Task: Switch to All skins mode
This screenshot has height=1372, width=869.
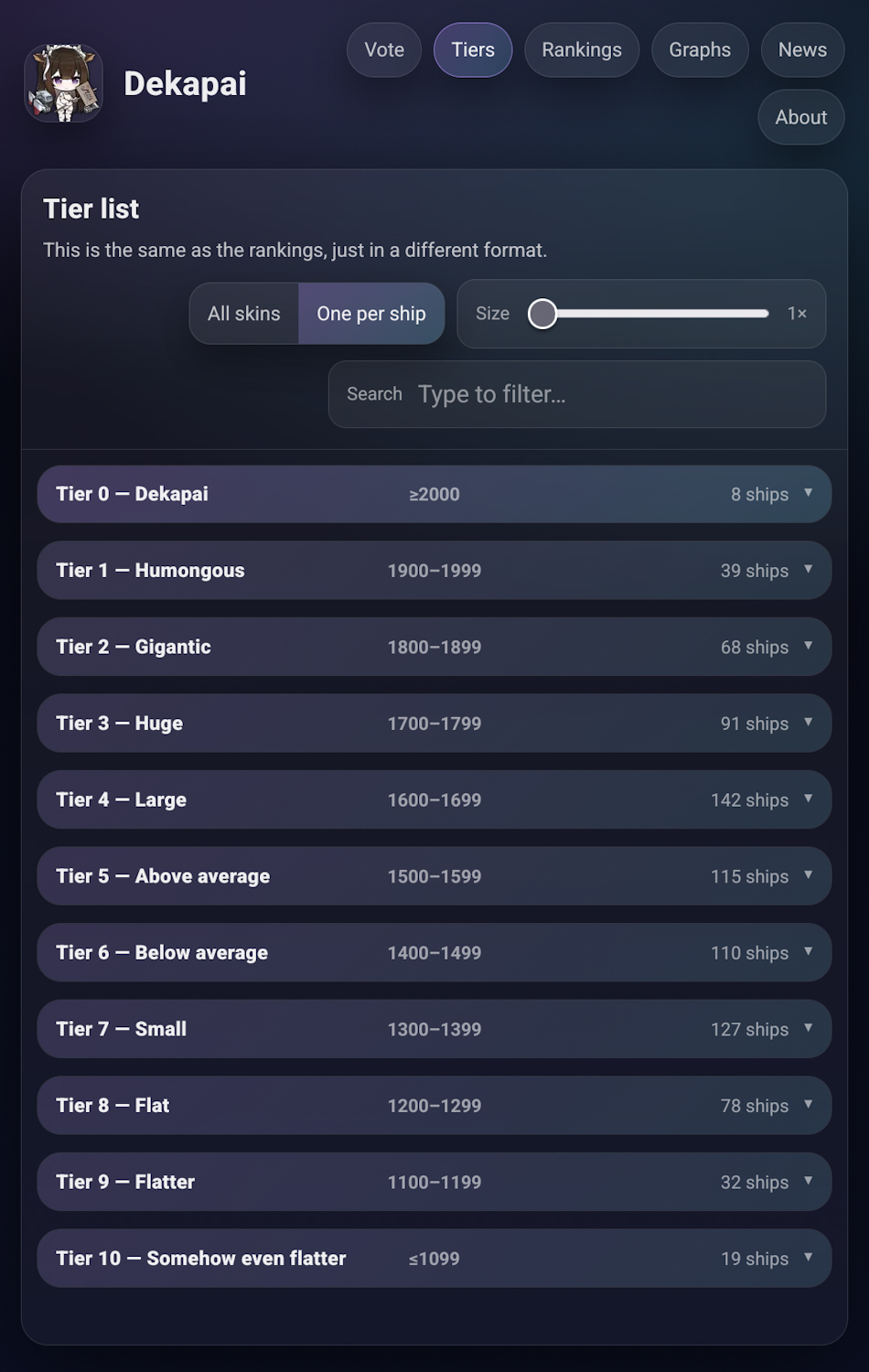Action: coord(244,314)
